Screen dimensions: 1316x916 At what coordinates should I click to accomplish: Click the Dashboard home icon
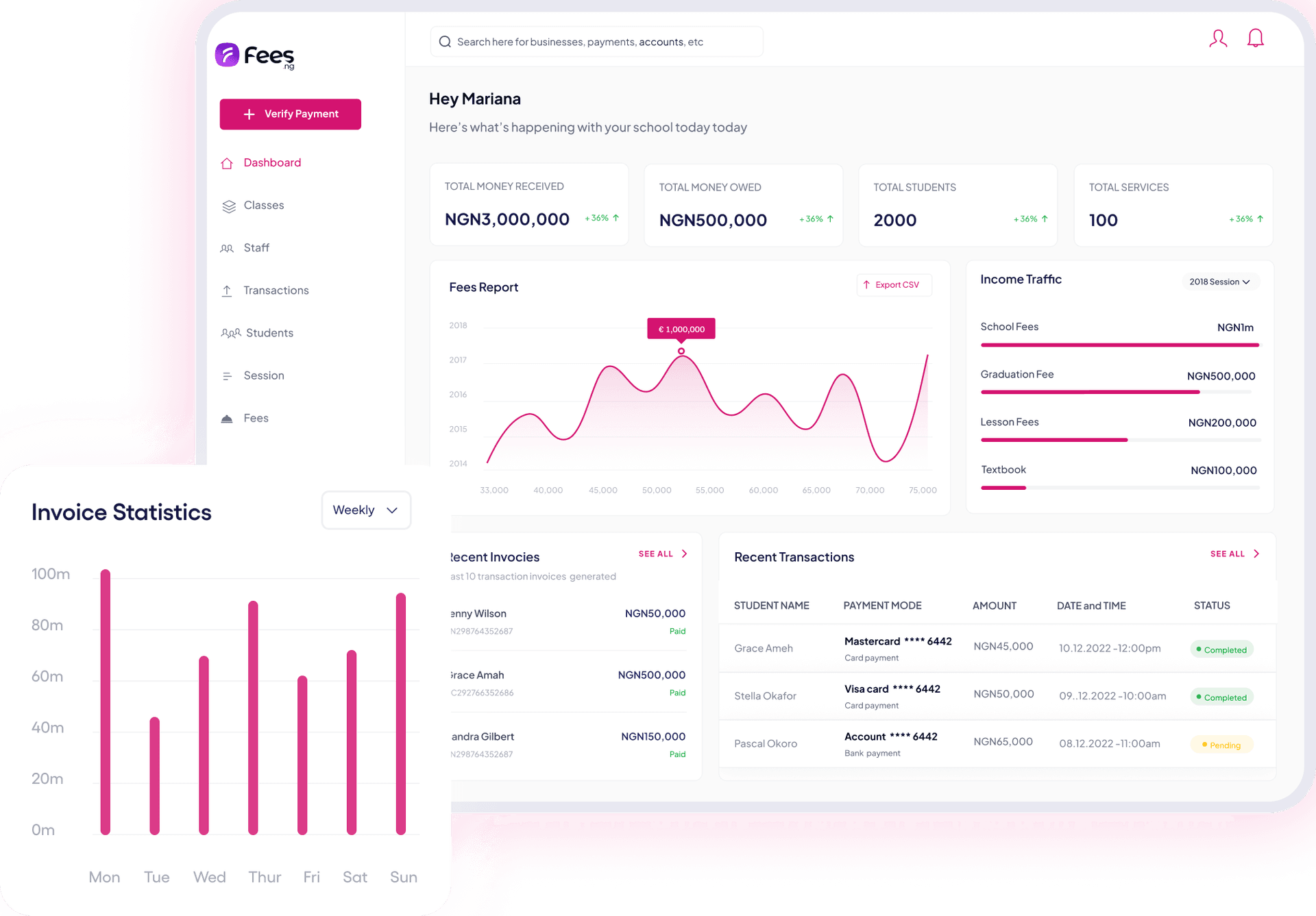227,163
